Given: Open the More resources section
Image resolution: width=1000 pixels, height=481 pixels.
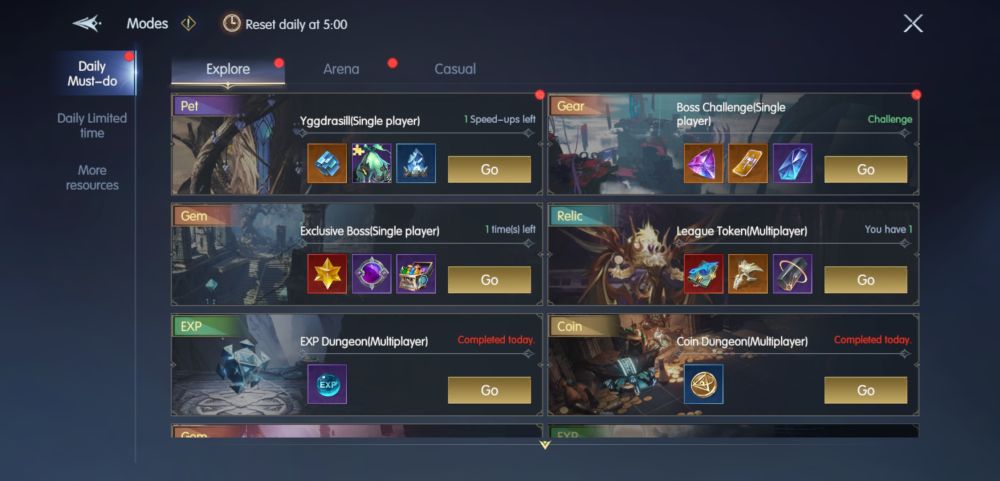Looking at the screenshot, I should [92, 178].
